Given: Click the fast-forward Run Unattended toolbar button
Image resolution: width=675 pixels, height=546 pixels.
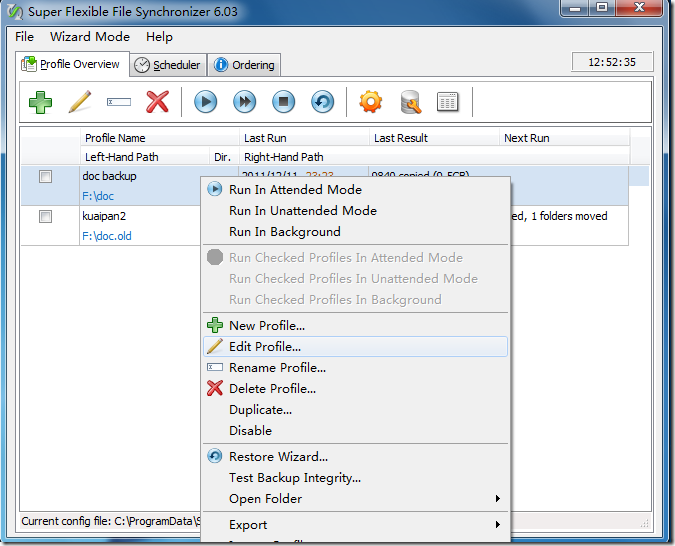Looking at the screenshot, I should coord(245,102).
